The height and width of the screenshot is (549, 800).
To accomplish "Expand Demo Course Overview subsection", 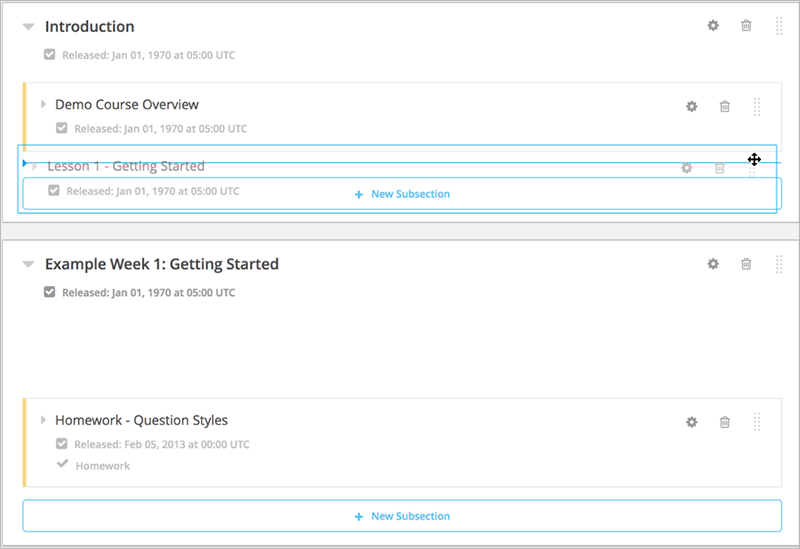I will pyautogui.click(x=43, y=104).
